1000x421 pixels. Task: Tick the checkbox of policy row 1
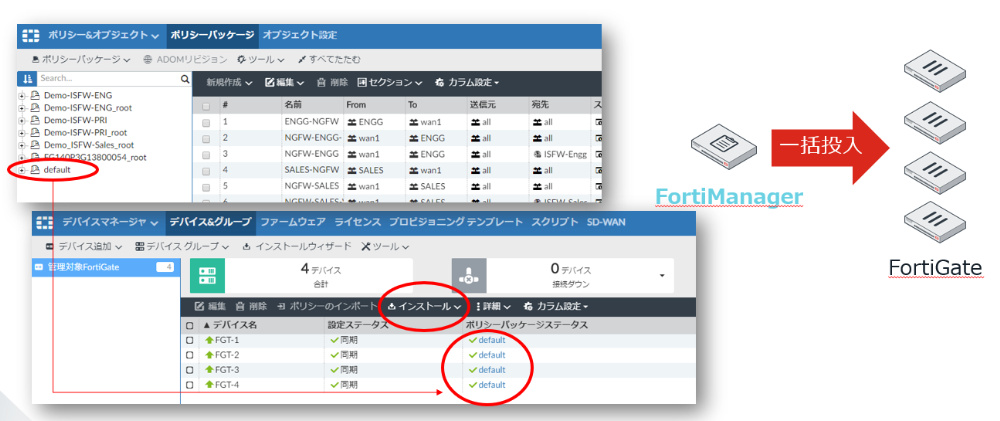point(205,121)
